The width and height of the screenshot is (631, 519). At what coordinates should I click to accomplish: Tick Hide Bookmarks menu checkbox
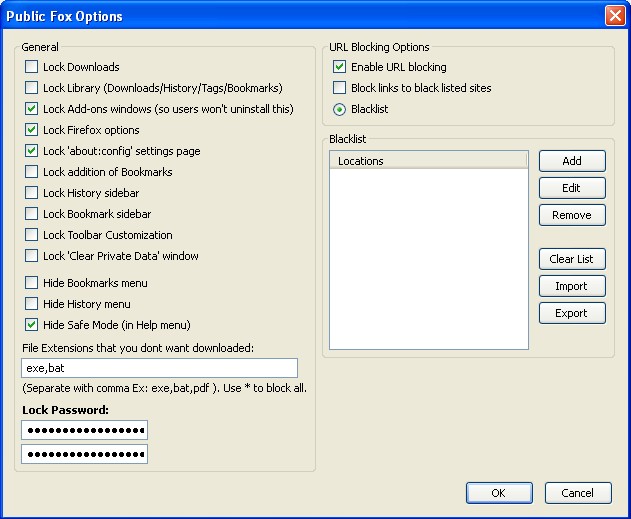tap(31, 282)
